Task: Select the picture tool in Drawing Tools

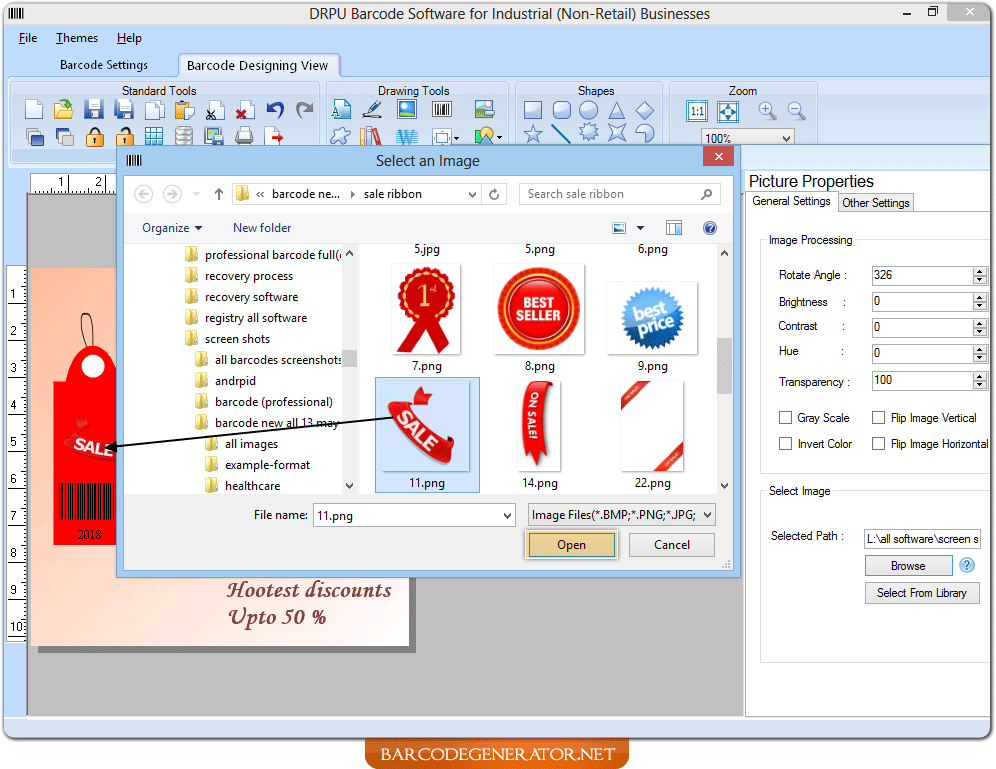Action: (407, 110)
